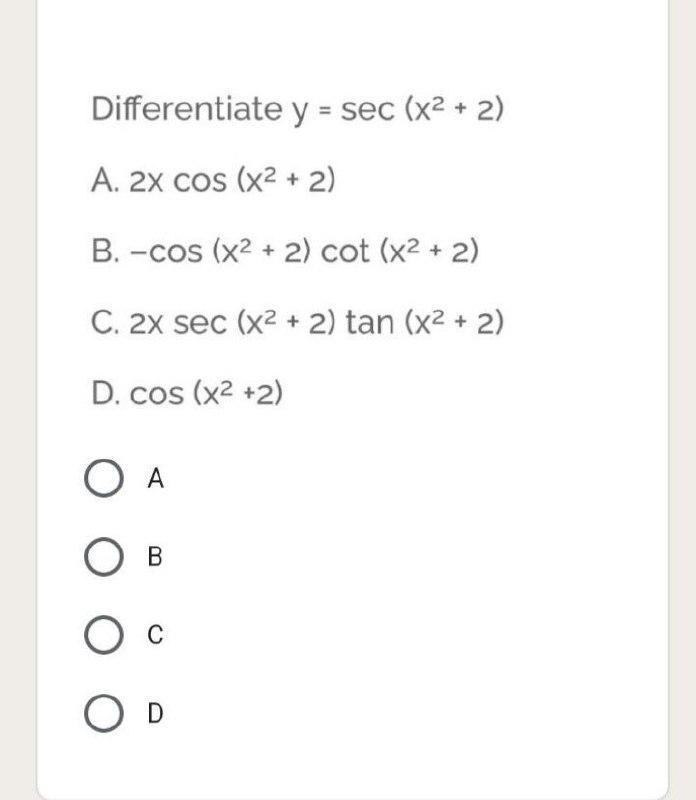Image resolution: width=696 pixels, height=800 pixels.
Task: Select the radio button for answer B
Action: 104,555
